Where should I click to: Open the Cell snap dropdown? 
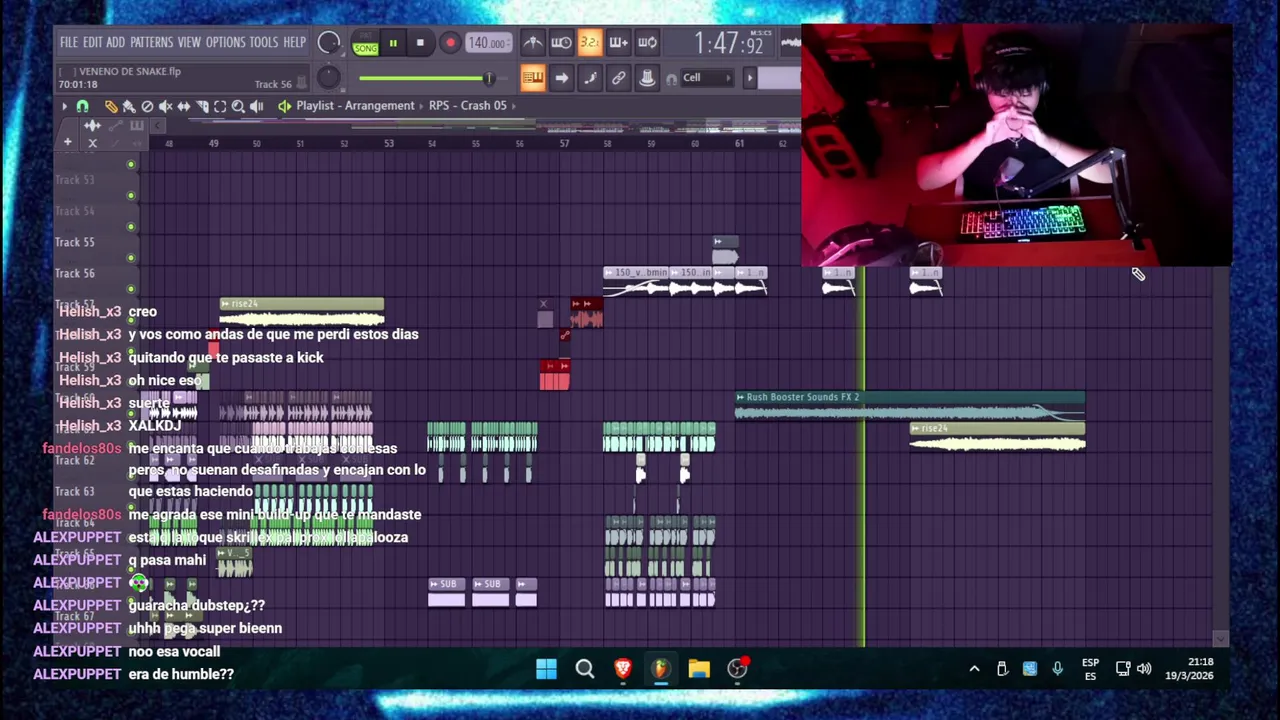(706, 78)
